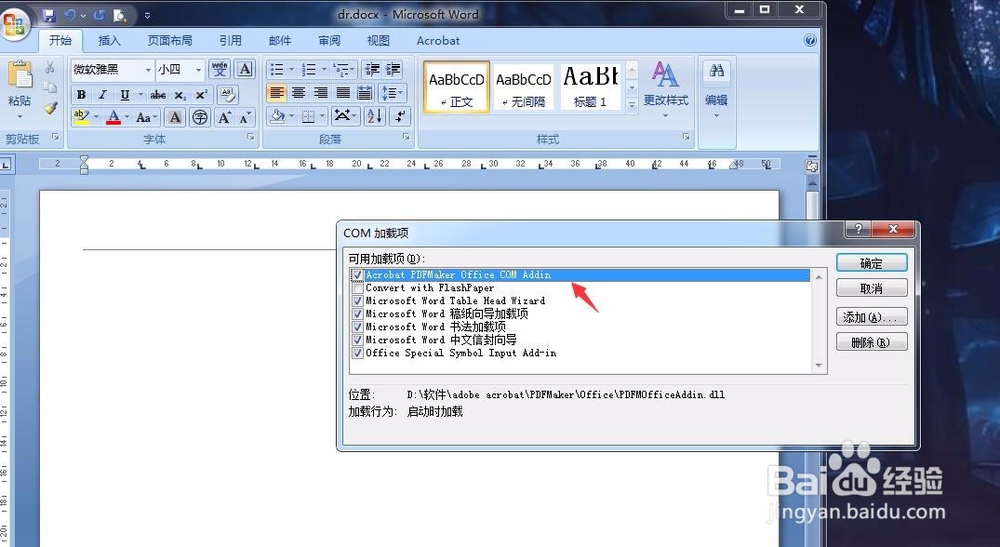Uncheck Office Special Symbol Input Add-in
This screenshot has height=547, width=1000.
pos(358,353)
